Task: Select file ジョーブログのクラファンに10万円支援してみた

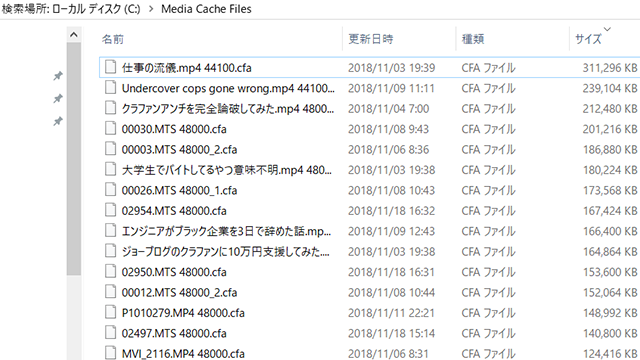Action: pyautogui.click(x=225, y=251)
